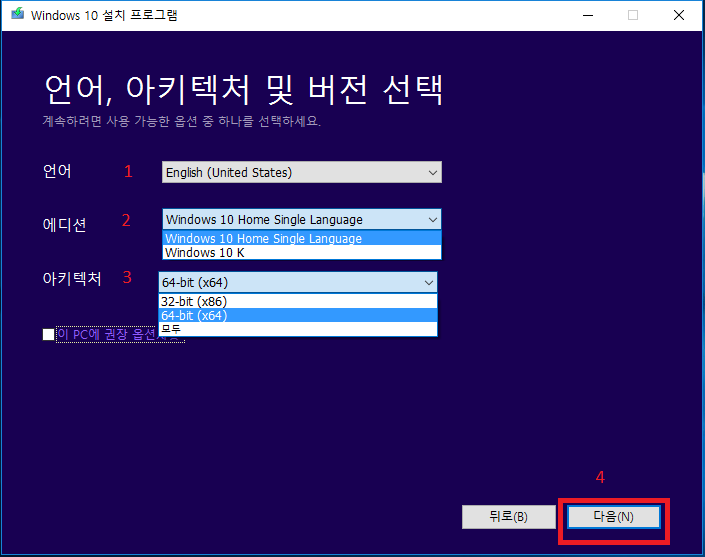Choose the 32-bit (x86) architecture option

[298, 301]
